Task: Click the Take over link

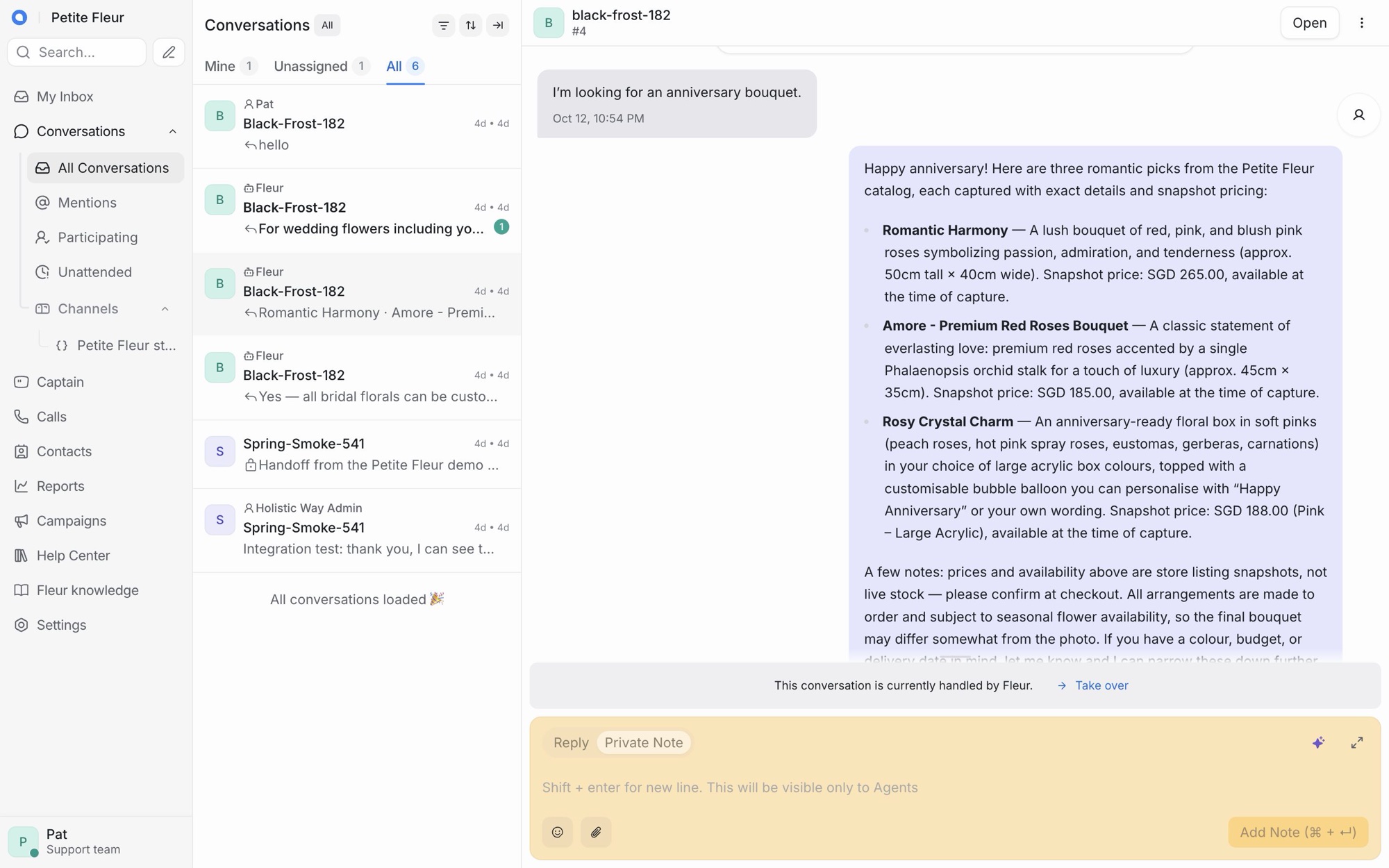Action: point(1092,685)
